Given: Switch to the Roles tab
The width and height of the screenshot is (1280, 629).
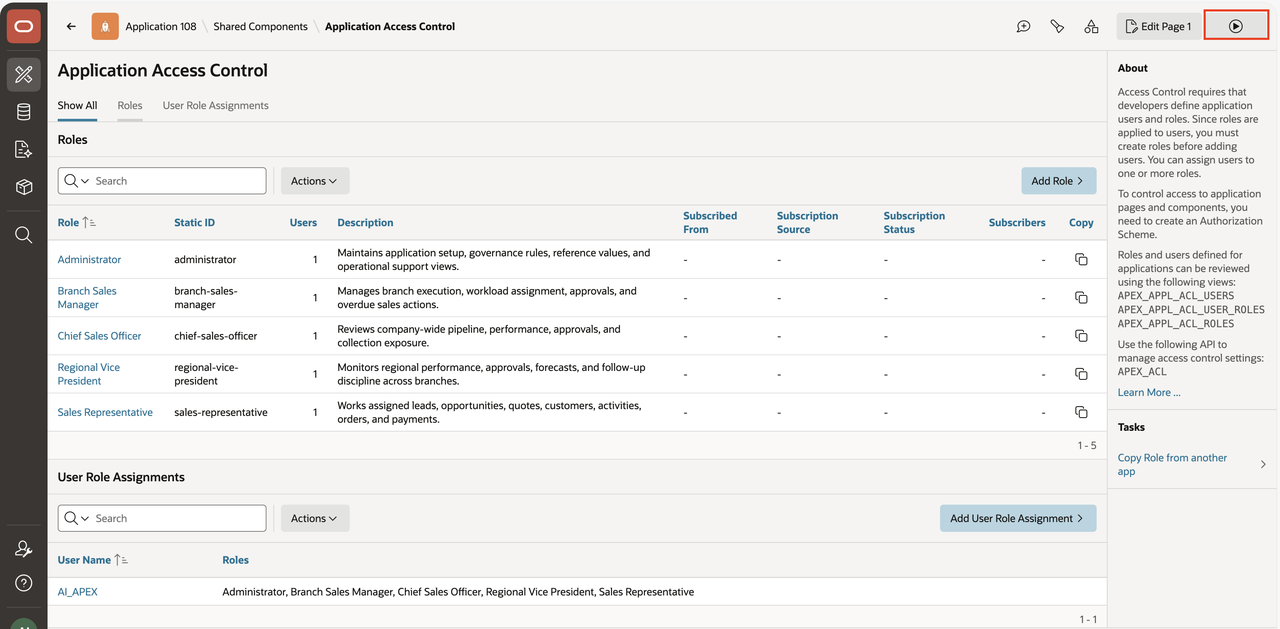Looking at the screenshot, I should pos(130,105).
